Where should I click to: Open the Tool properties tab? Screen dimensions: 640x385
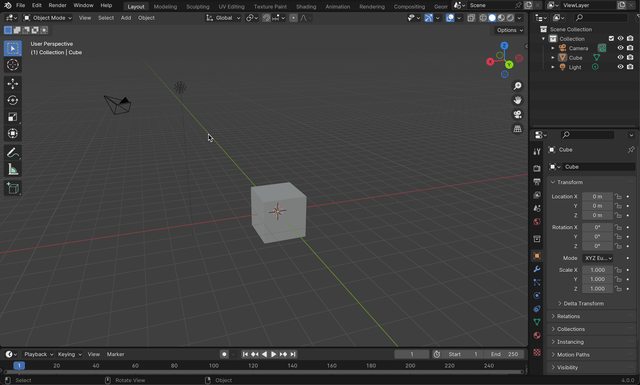point(537,151)
